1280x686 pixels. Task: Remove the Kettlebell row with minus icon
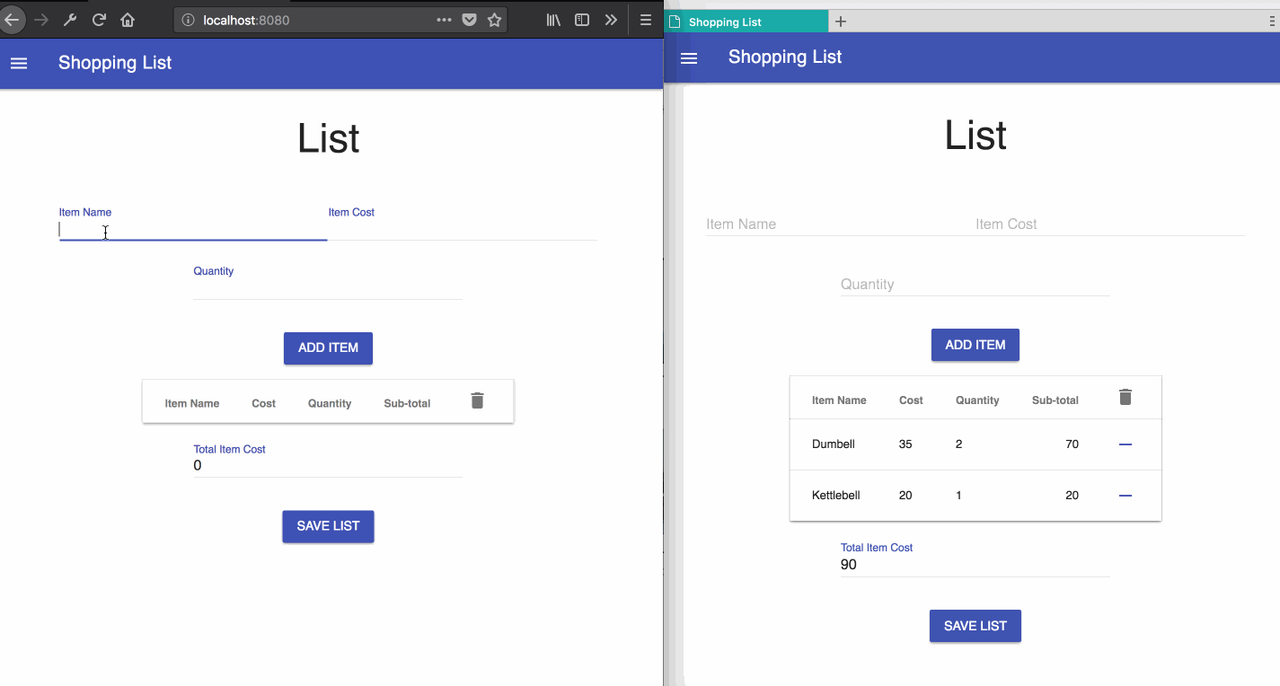[x=1125, y=495]
